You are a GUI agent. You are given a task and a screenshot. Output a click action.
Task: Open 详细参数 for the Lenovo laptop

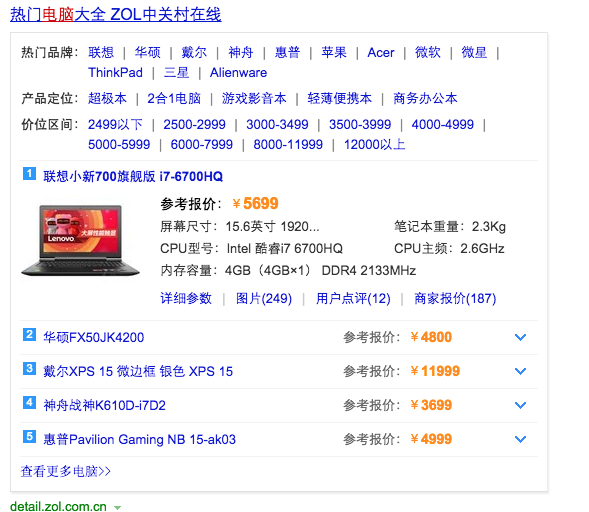click(186, 298)
